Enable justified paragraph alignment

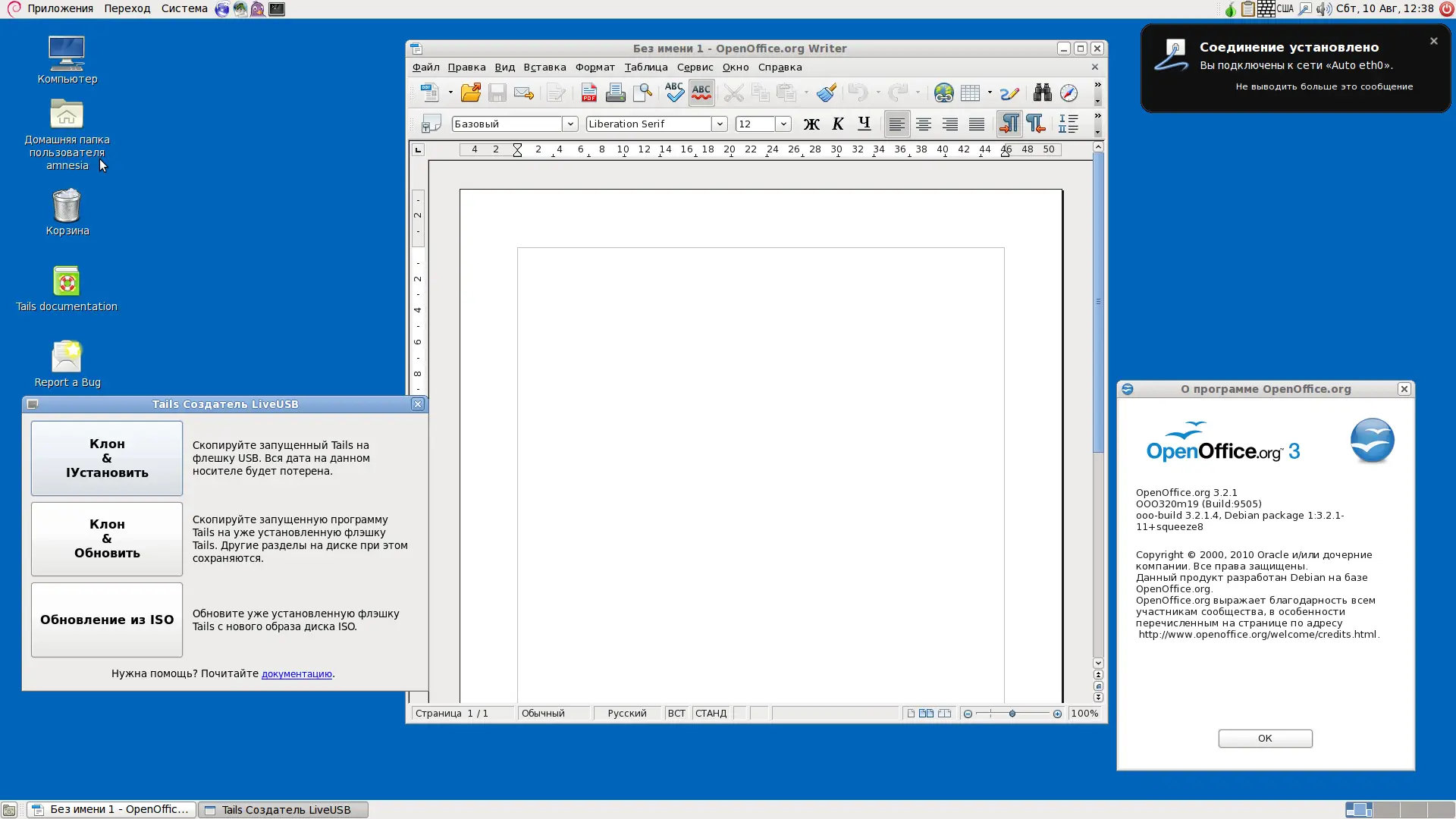(977, 124)
